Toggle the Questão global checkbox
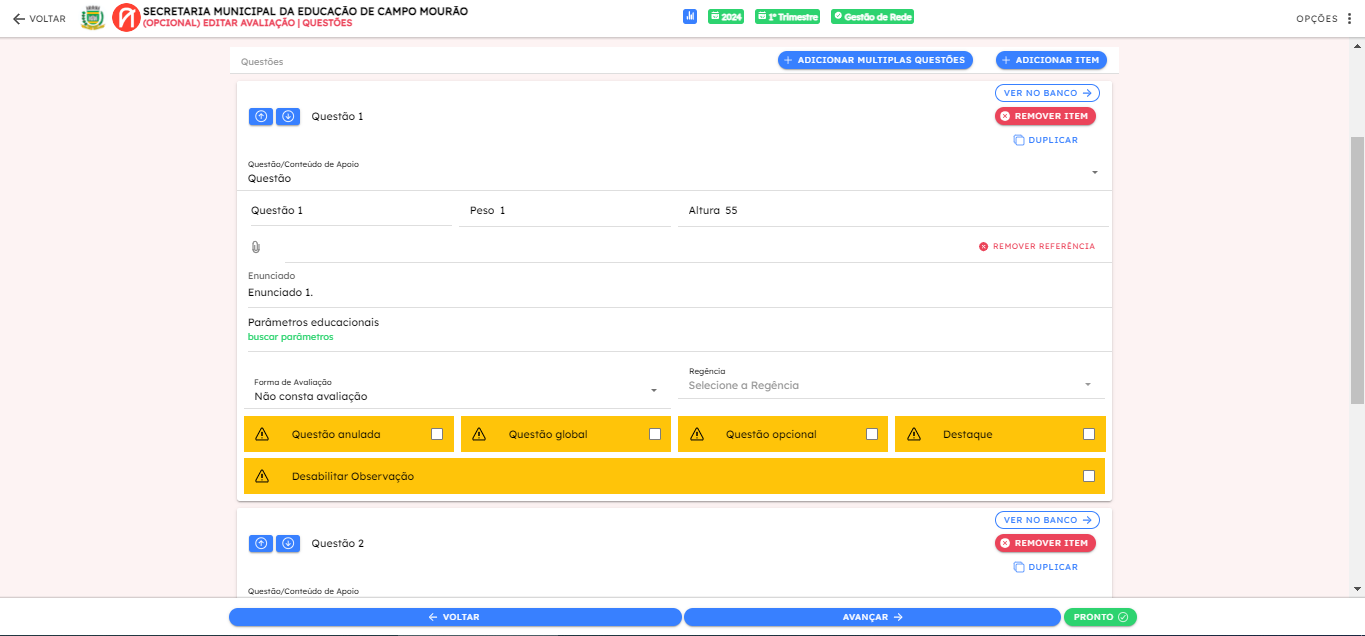Viewport: 1365px width, 636px height. [x=655, y=434]
